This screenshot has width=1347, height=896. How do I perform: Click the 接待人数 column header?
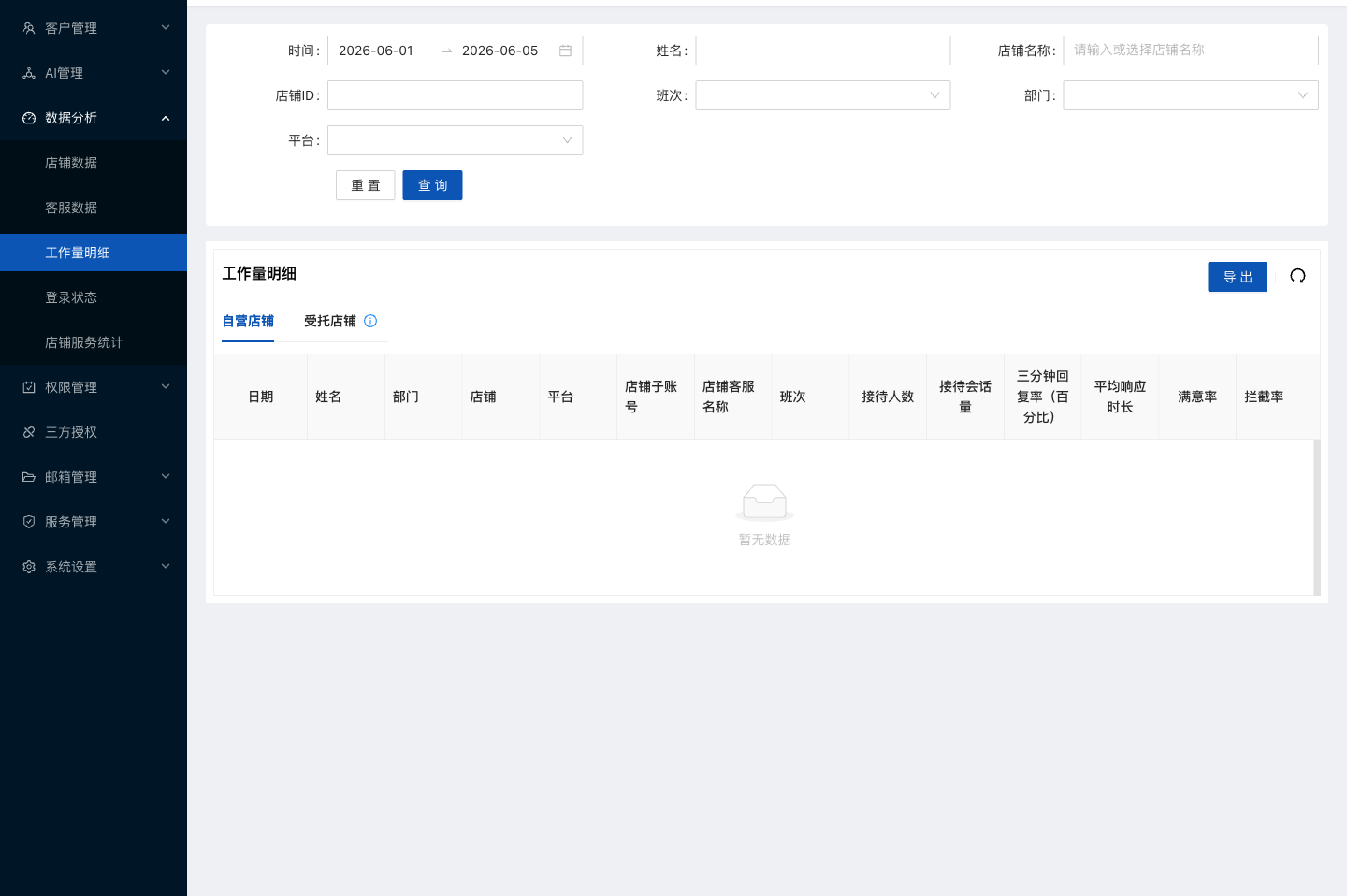tap(888, 397)
